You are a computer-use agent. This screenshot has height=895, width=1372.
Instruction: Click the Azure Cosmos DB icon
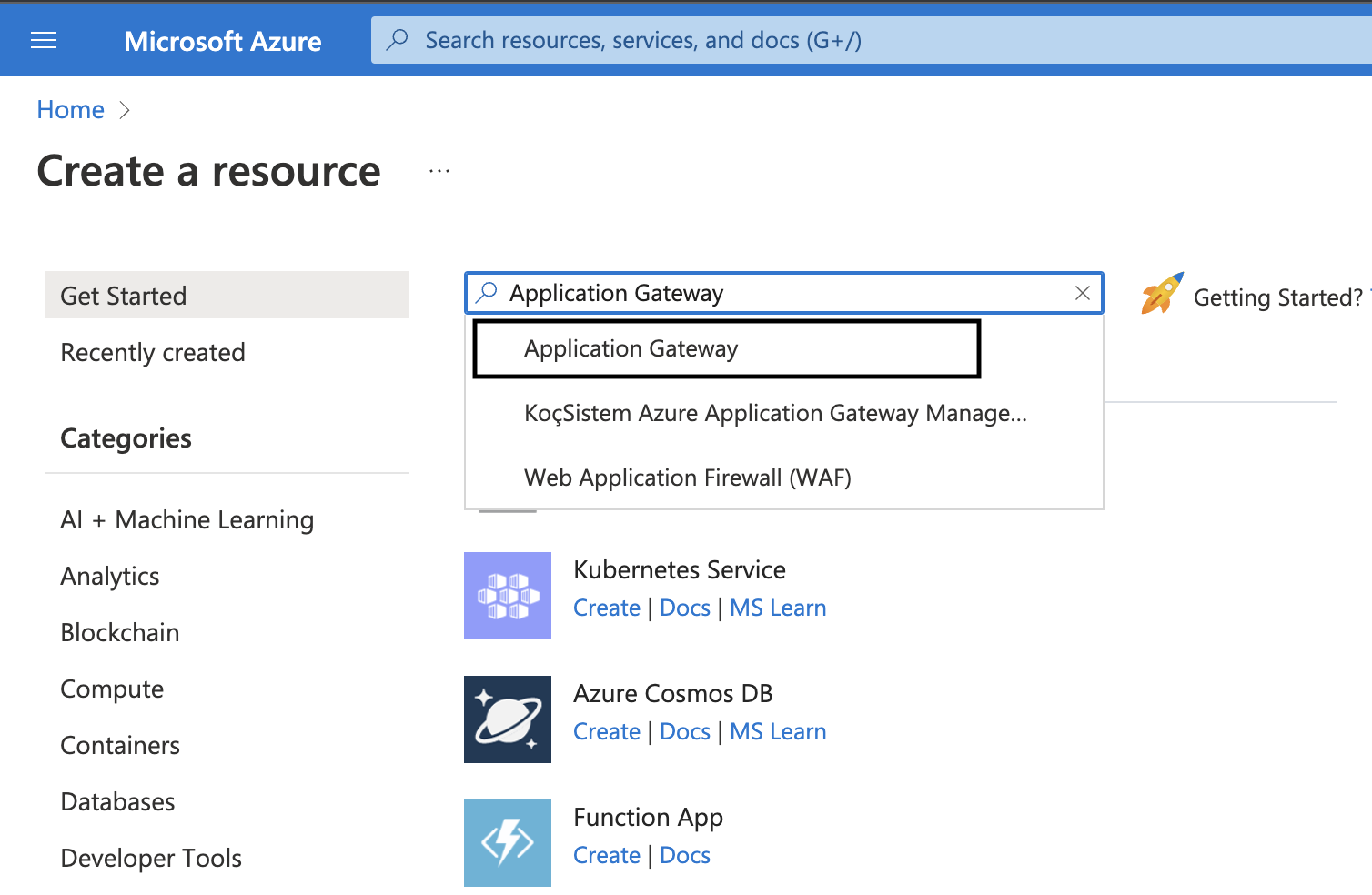507,719
